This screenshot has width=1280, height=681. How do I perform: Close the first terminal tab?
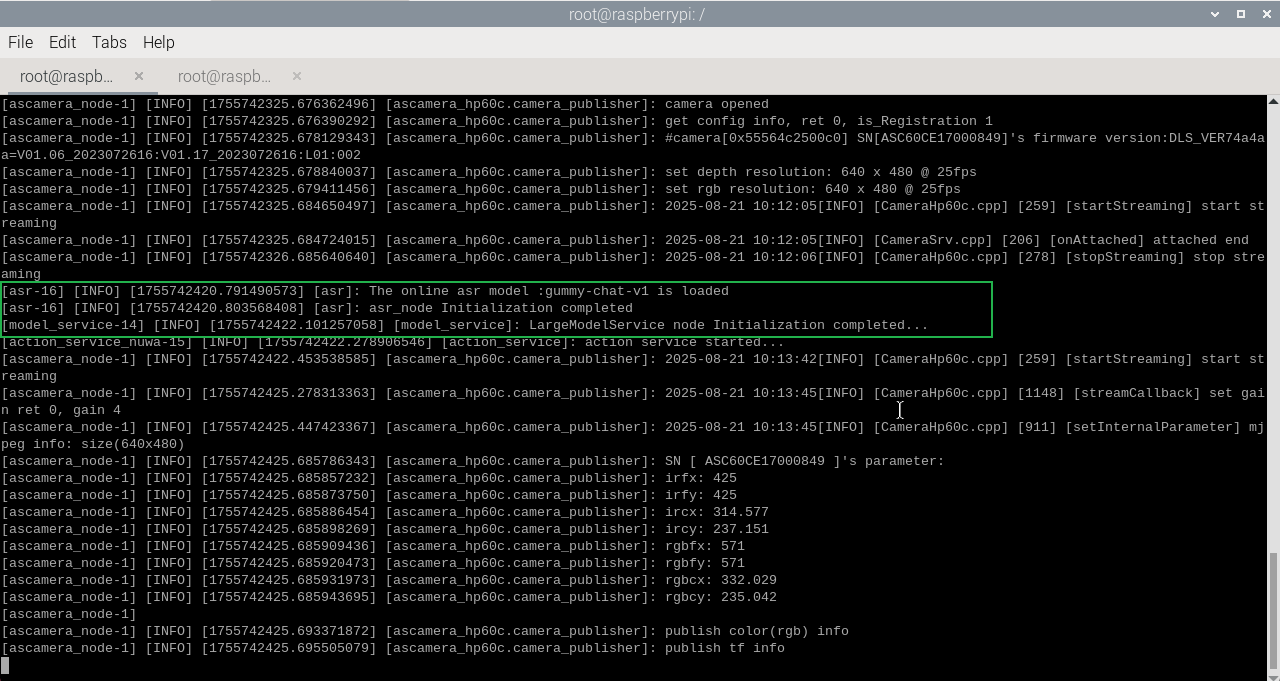pos(139,76)
